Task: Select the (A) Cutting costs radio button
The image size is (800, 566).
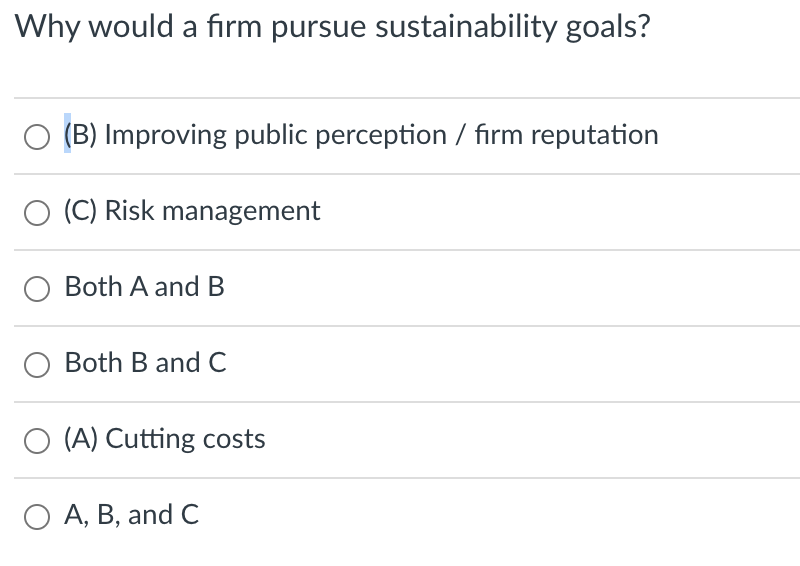Action: [36, 440]
